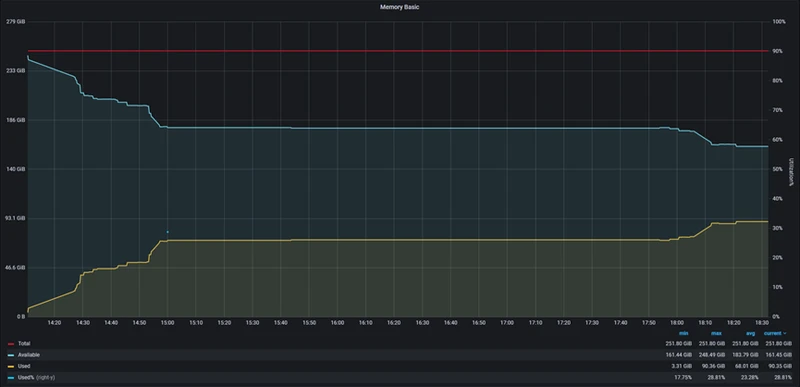Toggle visibility of the Available series
This screenshot has height=387, width=800.
(29, 355)
